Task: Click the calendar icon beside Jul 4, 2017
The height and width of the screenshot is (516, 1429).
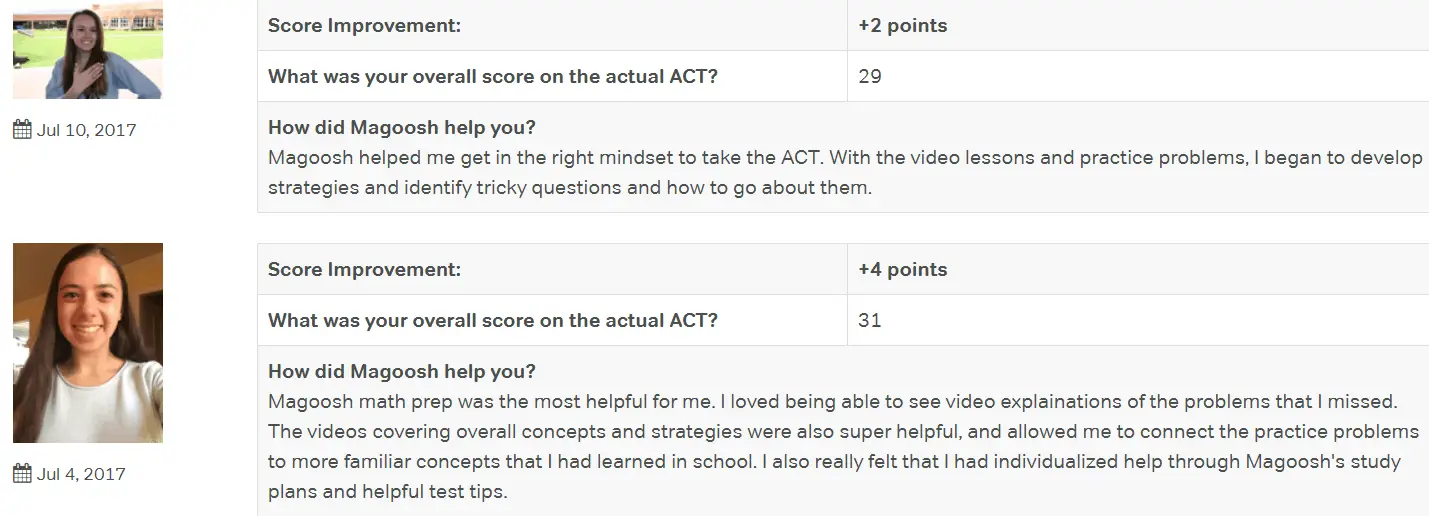Action: click(x=22, y=474)
